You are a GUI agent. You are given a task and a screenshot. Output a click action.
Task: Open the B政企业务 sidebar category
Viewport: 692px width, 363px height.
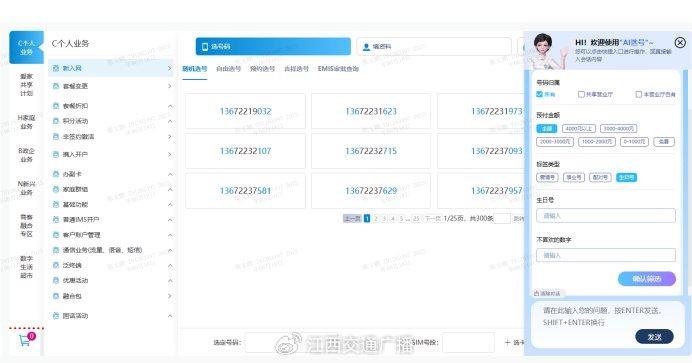pos(26,155)
